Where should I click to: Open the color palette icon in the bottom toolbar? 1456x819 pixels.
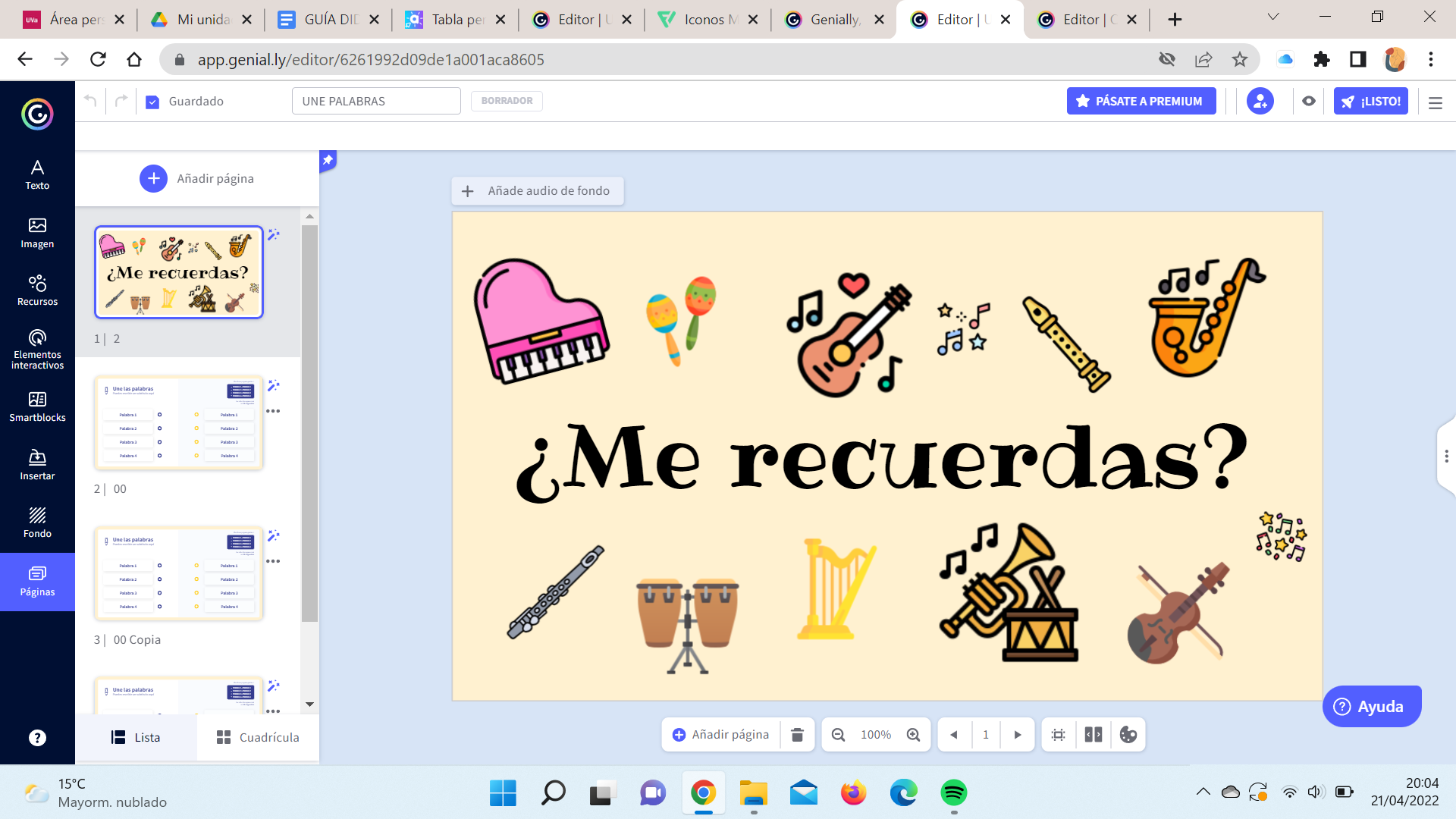pos(1128,735)
